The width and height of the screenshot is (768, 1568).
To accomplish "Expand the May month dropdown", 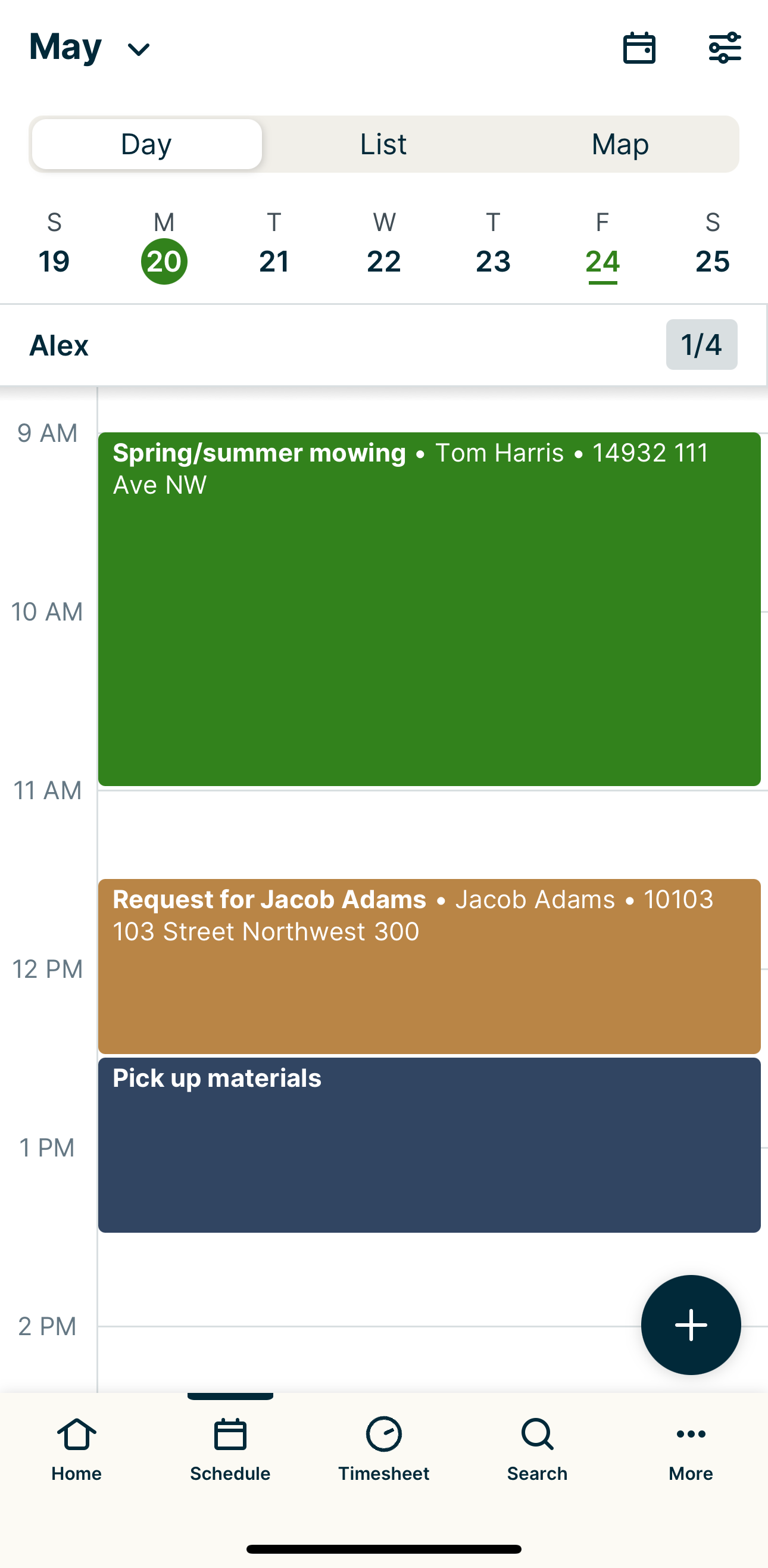I will (90, 48).
